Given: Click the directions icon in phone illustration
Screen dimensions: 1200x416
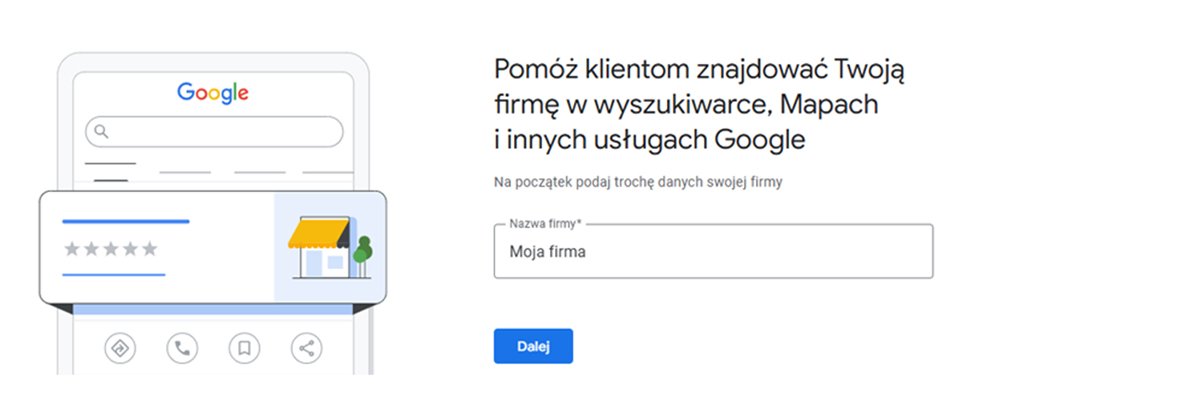Looking at the screenshot, I should [120, 348].
